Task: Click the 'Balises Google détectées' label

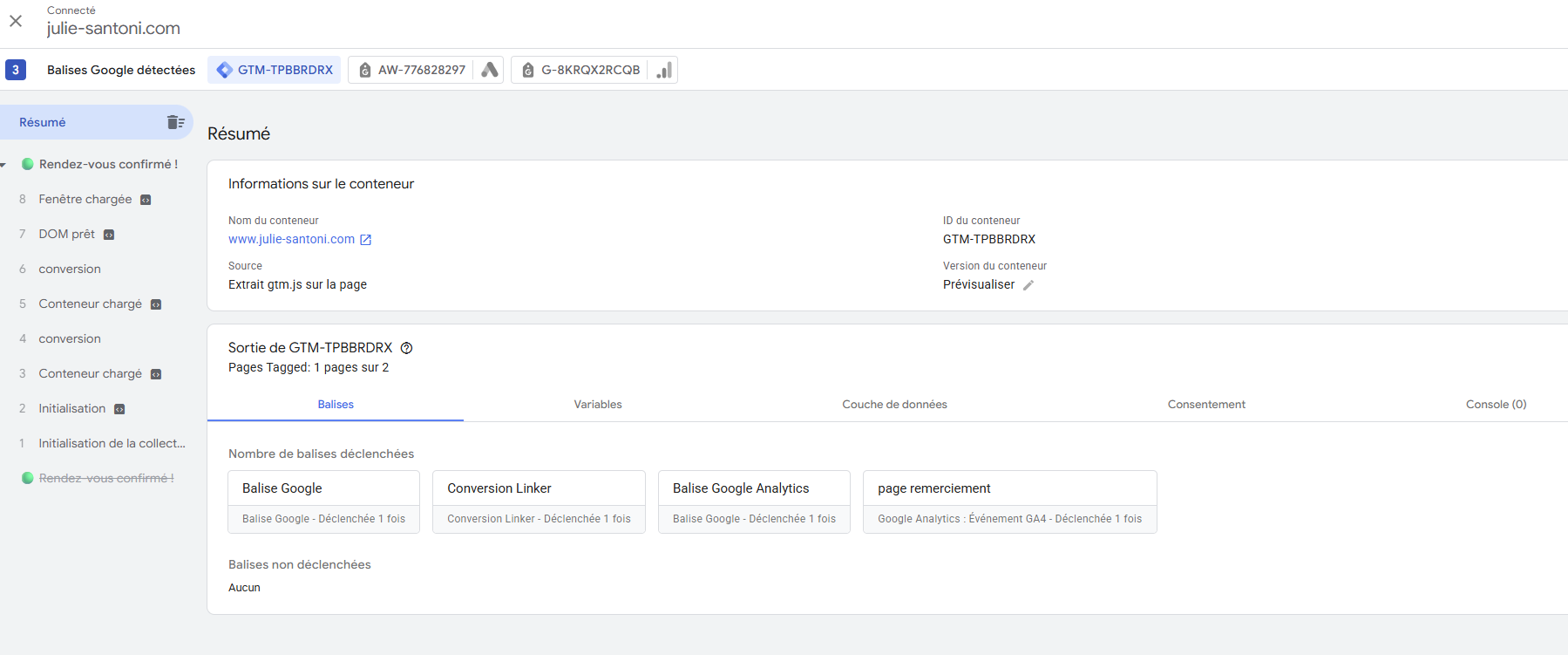Action: pos(121,70)
